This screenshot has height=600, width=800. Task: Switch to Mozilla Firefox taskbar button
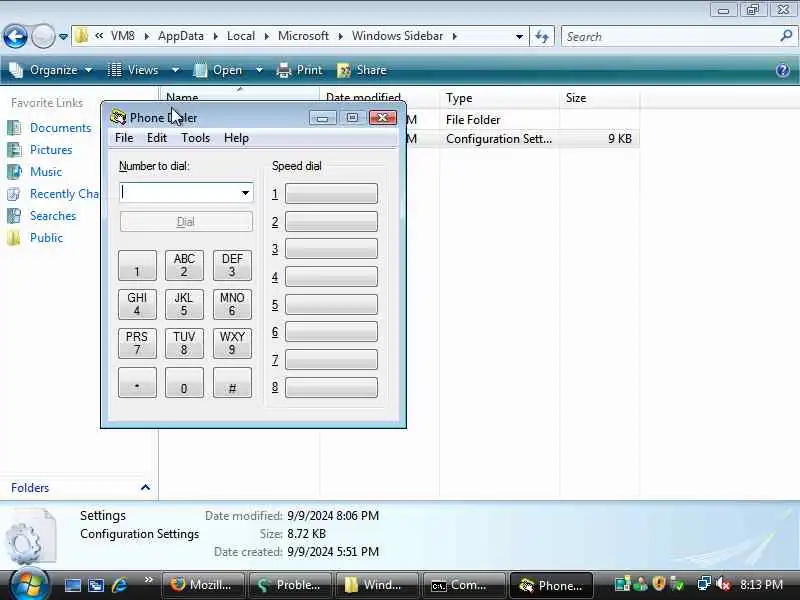(203, 585)
